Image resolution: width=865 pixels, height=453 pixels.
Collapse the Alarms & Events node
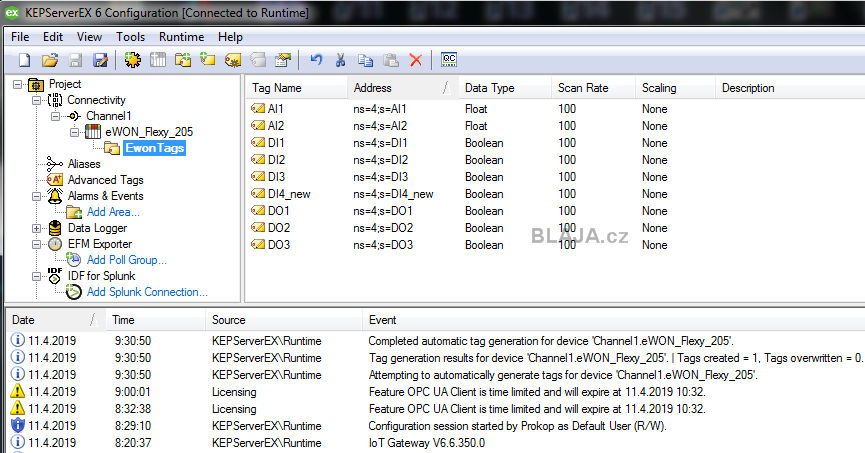[x=36, y=196]
